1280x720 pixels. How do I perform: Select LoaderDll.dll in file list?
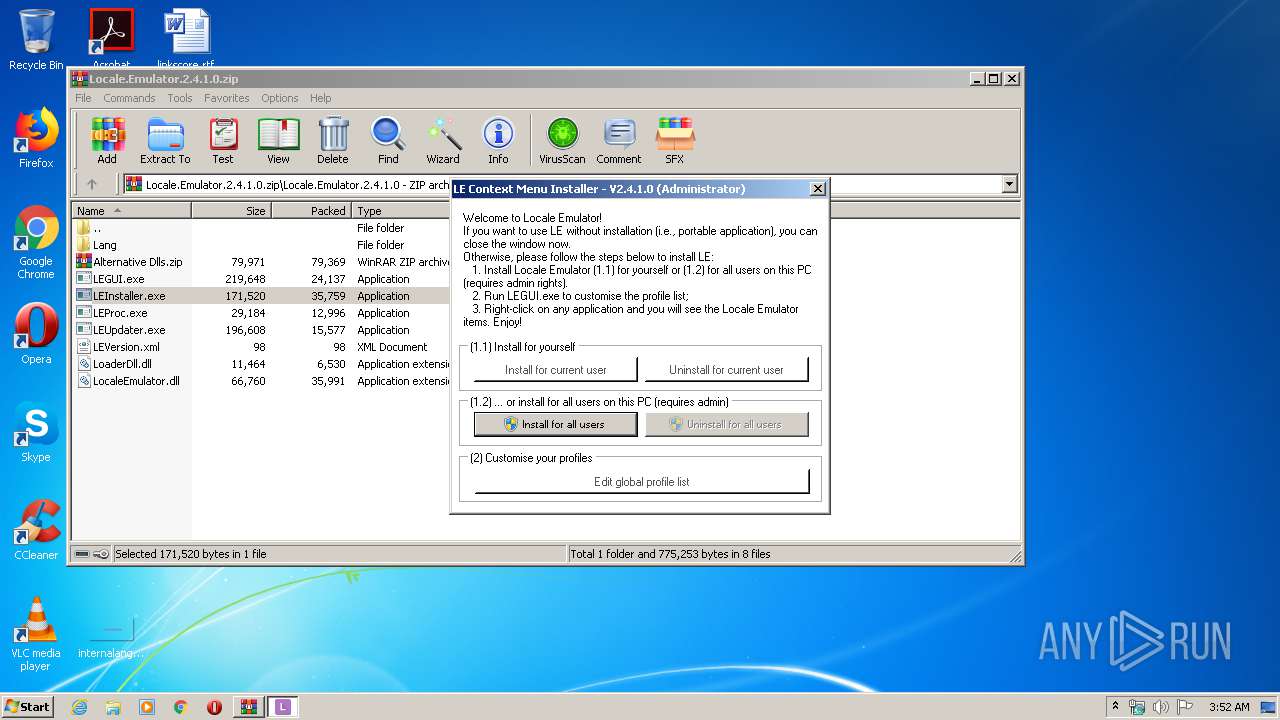click(261, 364)
